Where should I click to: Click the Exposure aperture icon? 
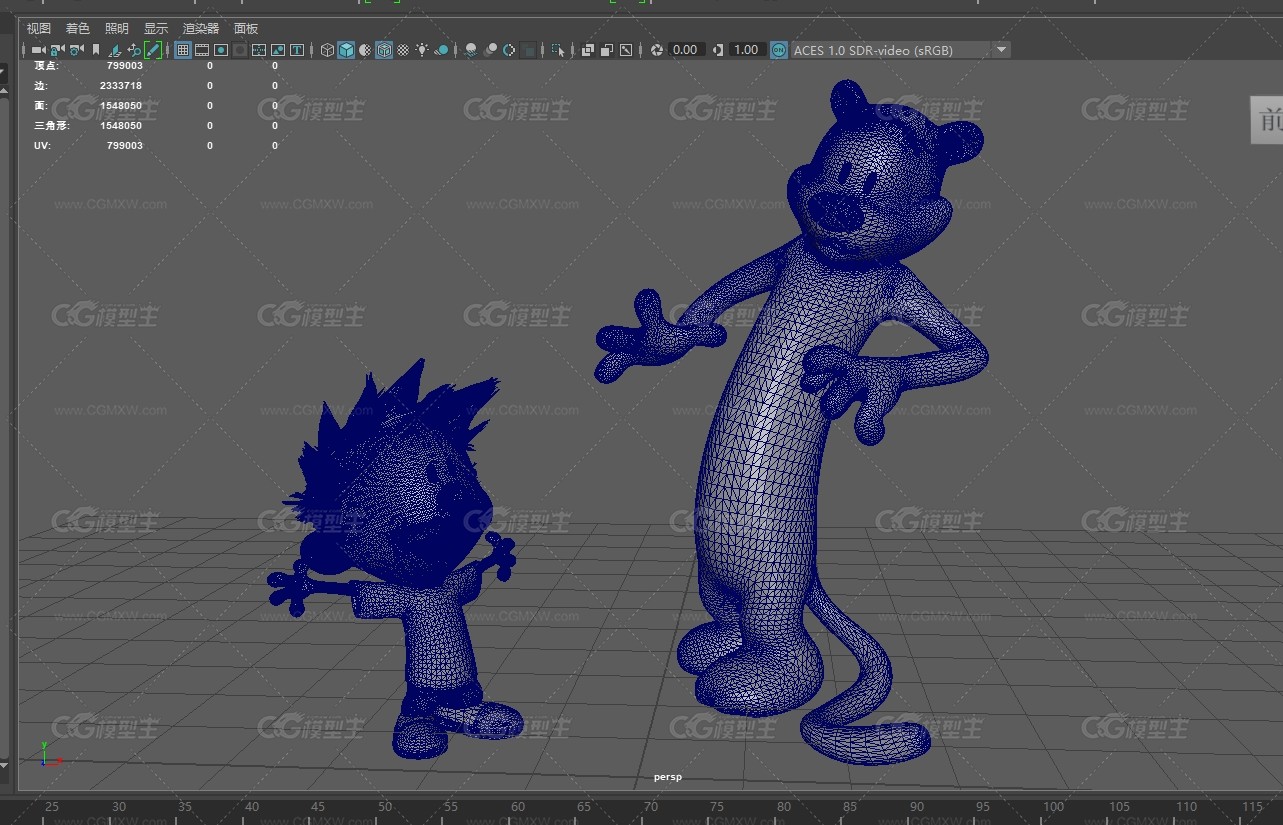pos(657,50)
